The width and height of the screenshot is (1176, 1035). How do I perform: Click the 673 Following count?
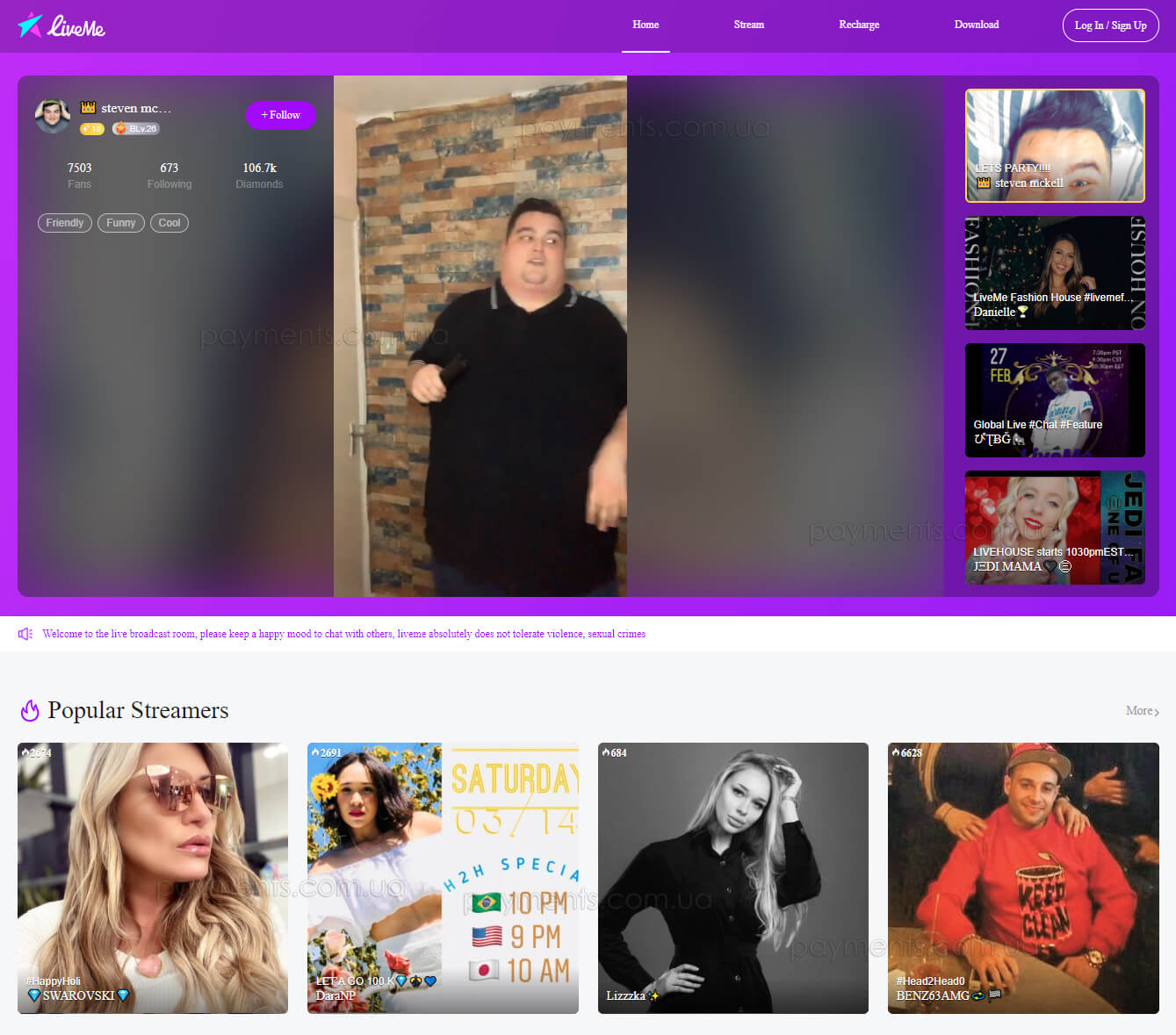170,175
